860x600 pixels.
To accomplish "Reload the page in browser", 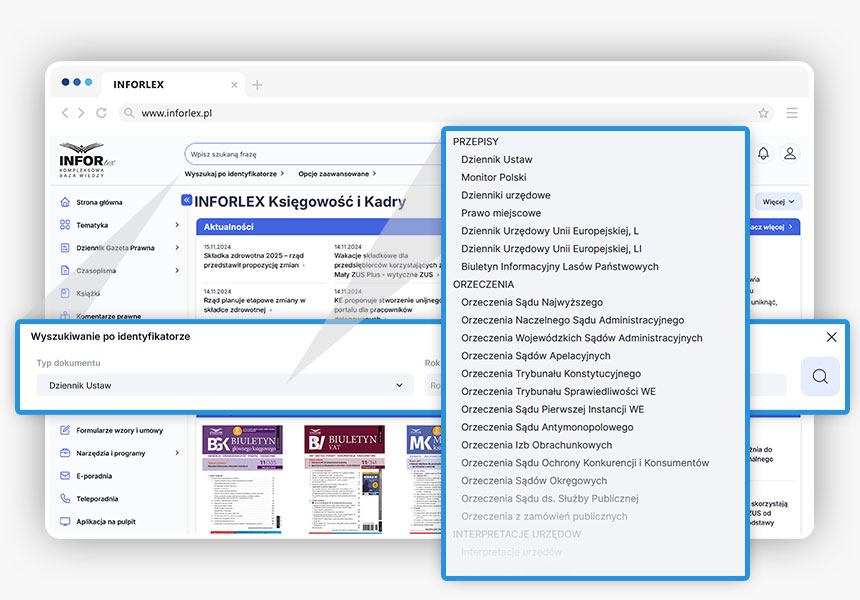I will [x=101, y=114].
